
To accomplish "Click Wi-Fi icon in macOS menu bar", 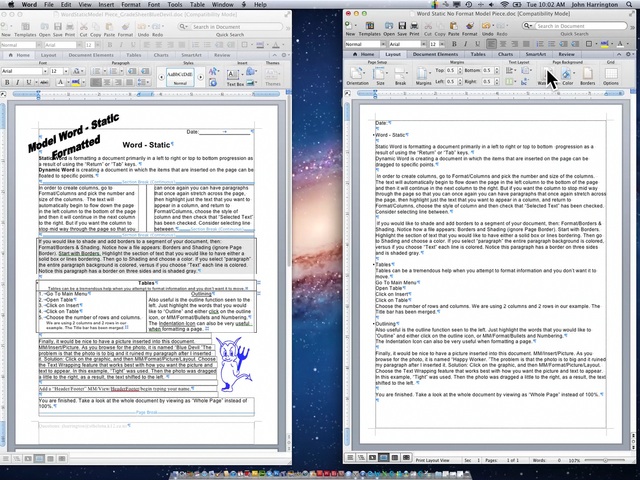I will coord(505,4).
